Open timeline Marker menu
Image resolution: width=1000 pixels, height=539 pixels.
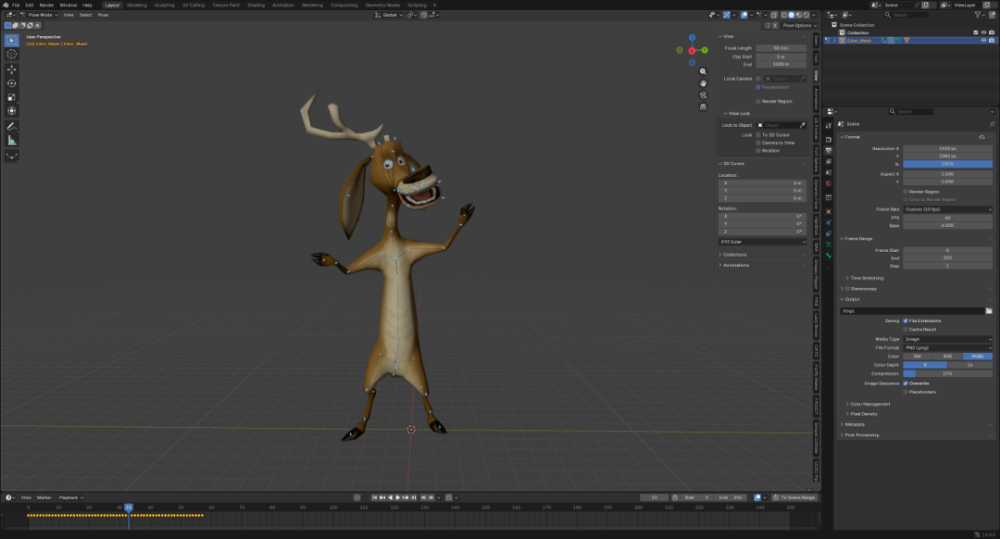[44, 498]
